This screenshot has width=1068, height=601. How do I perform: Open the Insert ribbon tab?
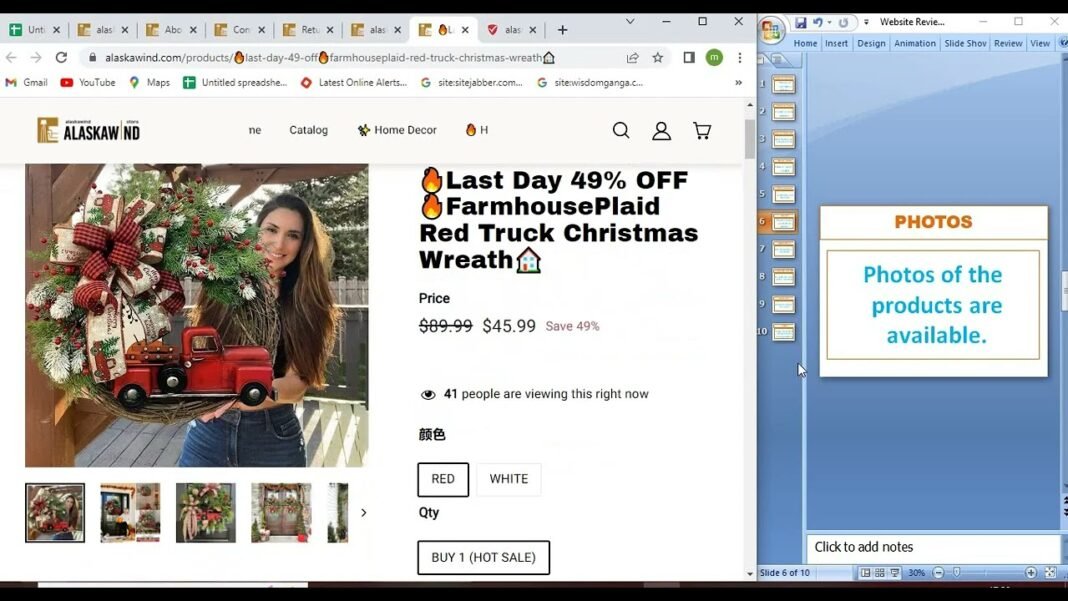(x=836, y=43)
